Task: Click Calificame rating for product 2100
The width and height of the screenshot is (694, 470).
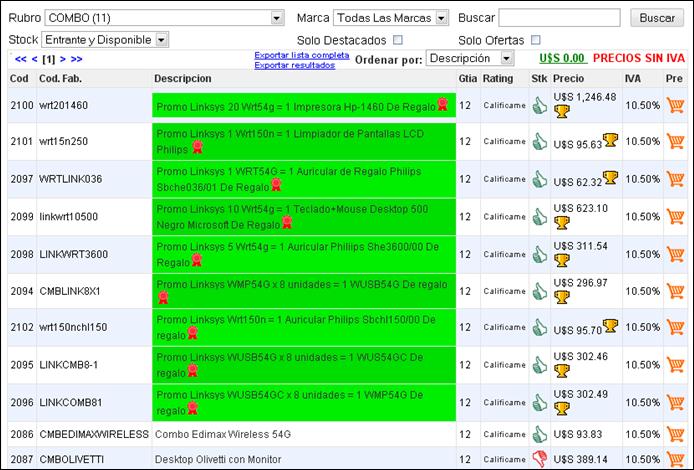Action: point(504,105)
